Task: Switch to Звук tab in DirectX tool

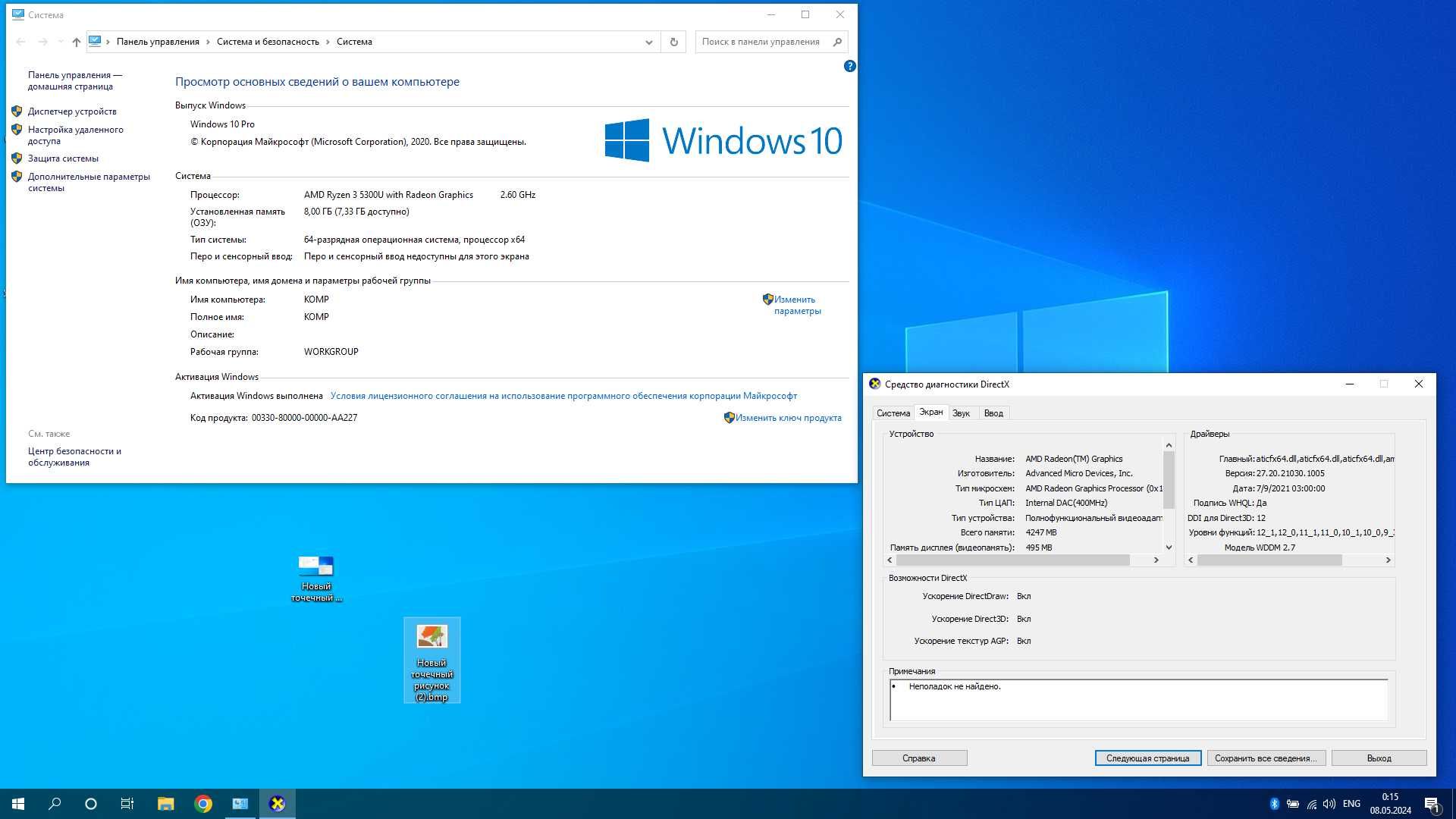Action: pyautogui.click(x=961, y=413)
